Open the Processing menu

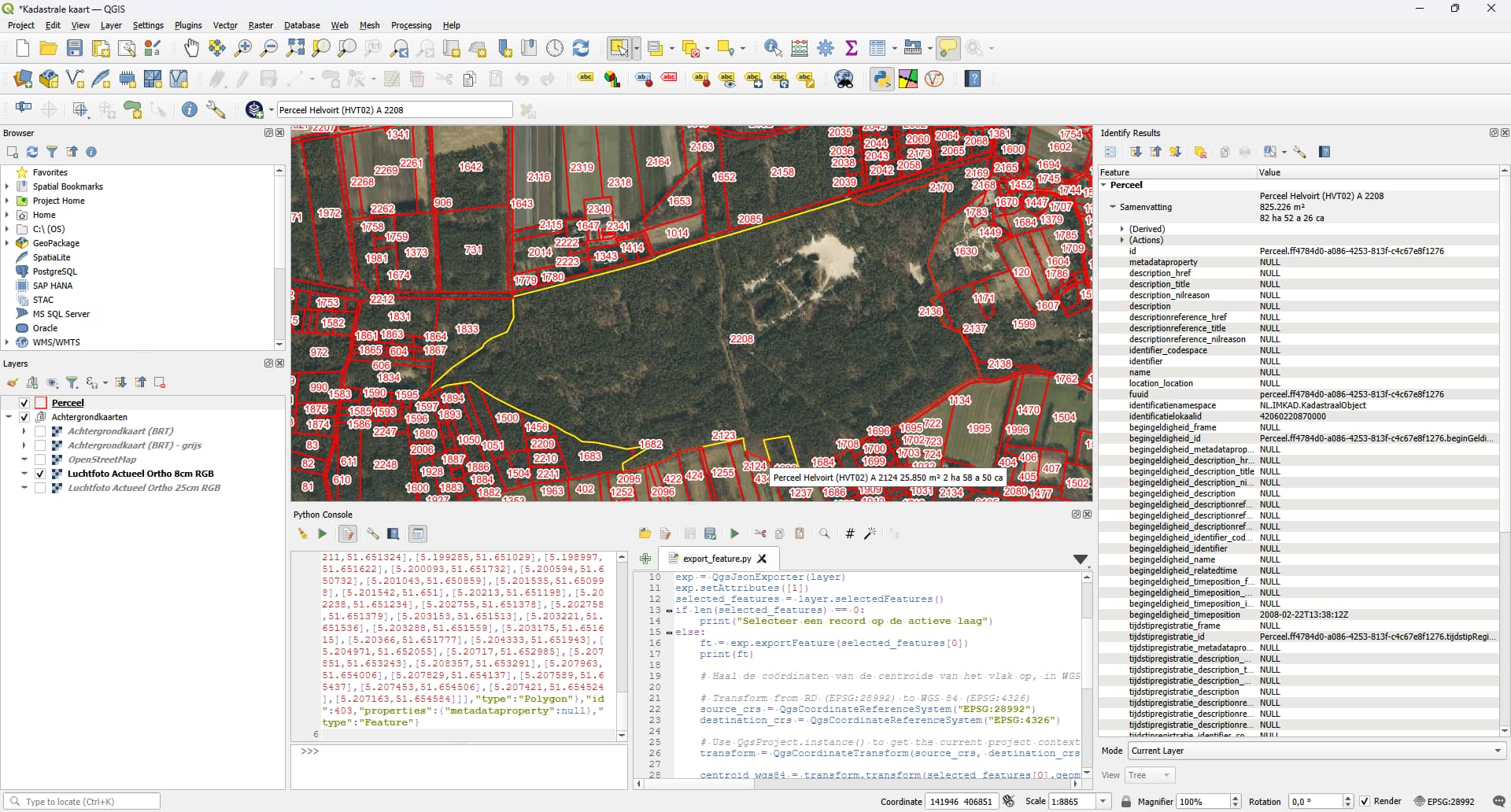coord(411,25)
